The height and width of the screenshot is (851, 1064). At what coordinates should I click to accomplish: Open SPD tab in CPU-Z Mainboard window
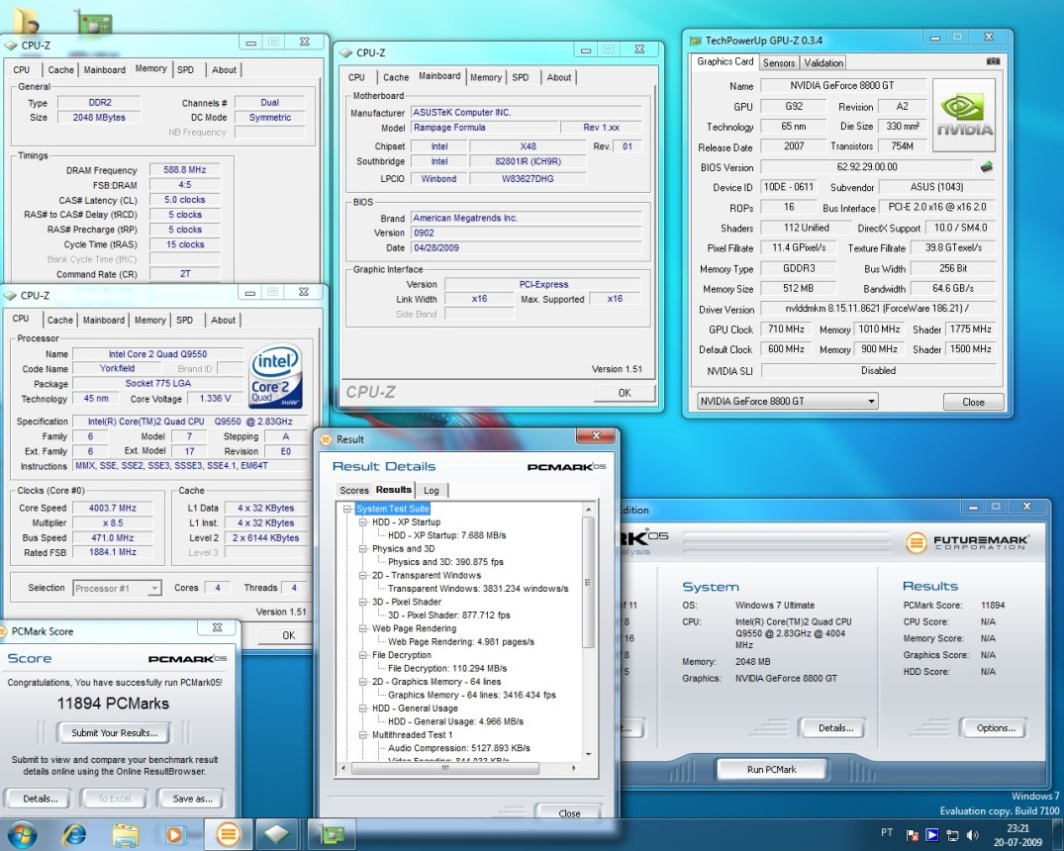(x=520, y=77)
